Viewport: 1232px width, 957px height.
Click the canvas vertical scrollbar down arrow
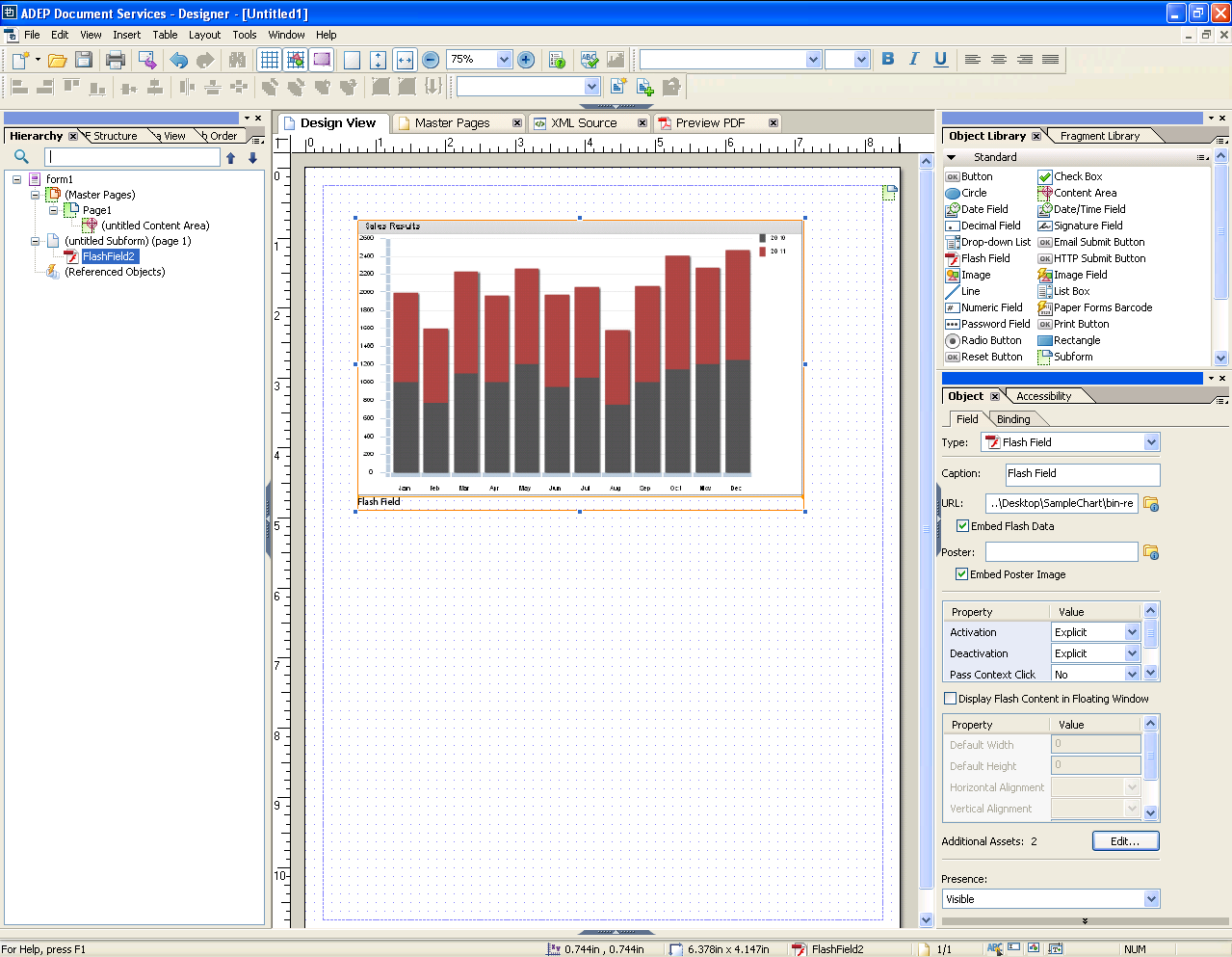tap(926, 919)
